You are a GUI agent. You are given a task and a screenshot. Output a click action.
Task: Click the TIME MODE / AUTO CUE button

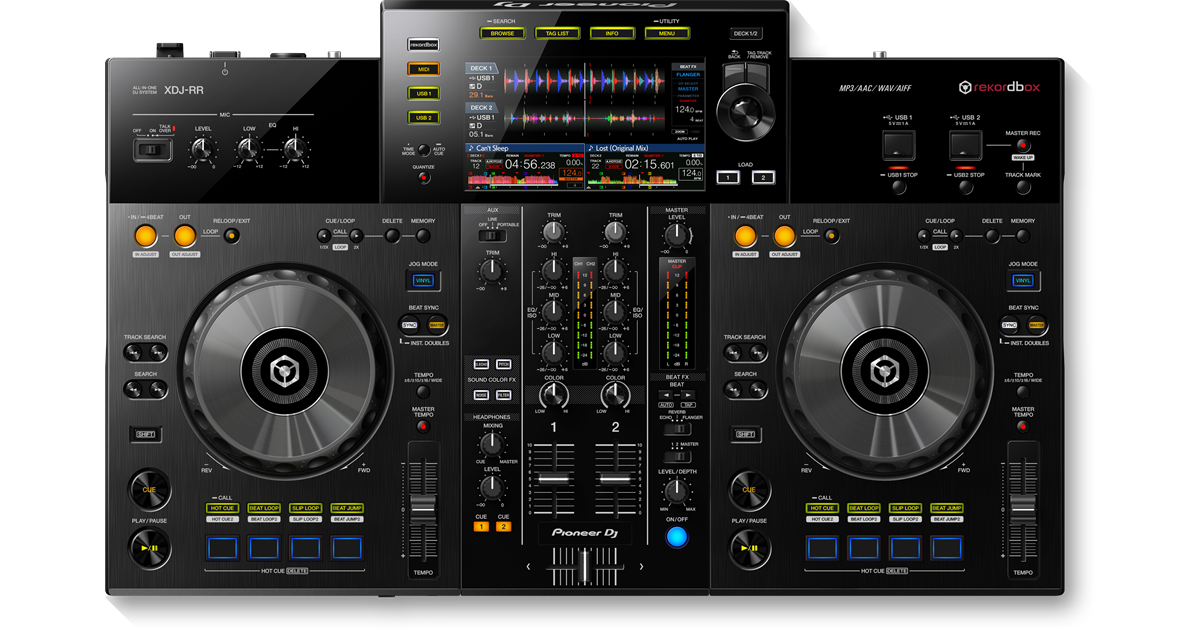[424, 149]
